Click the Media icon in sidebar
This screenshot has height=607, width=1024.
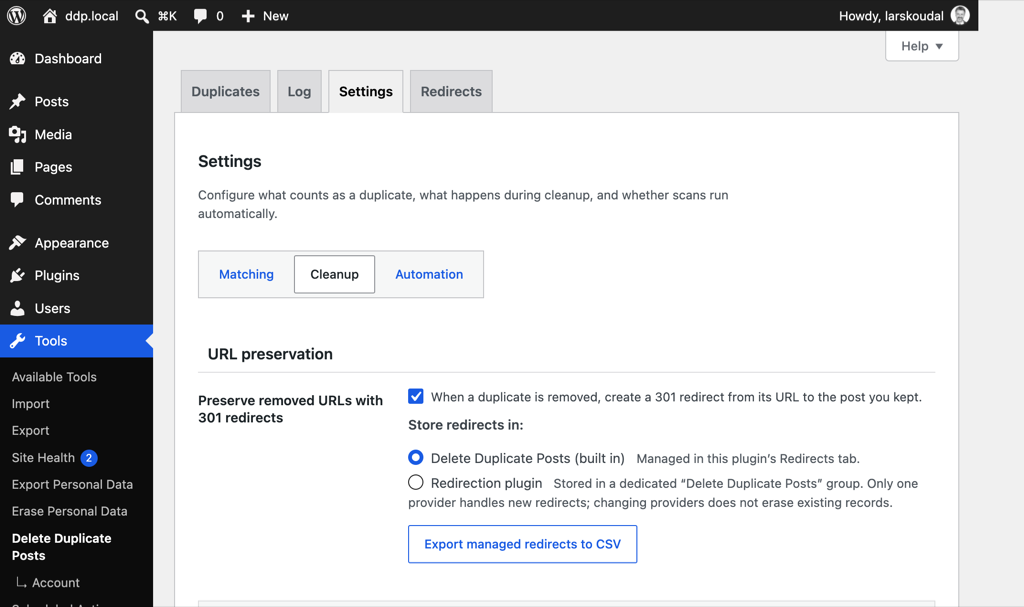(18, 135)
